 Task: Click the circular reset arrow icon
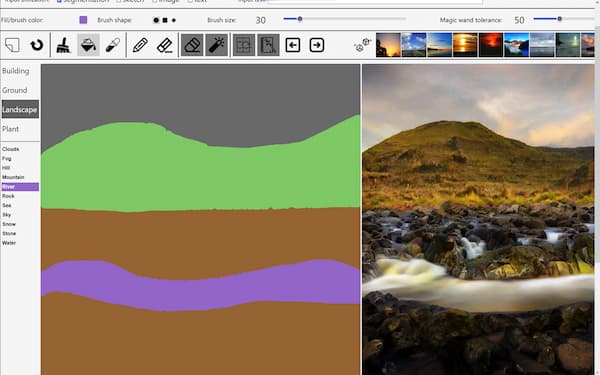(37, 45)
